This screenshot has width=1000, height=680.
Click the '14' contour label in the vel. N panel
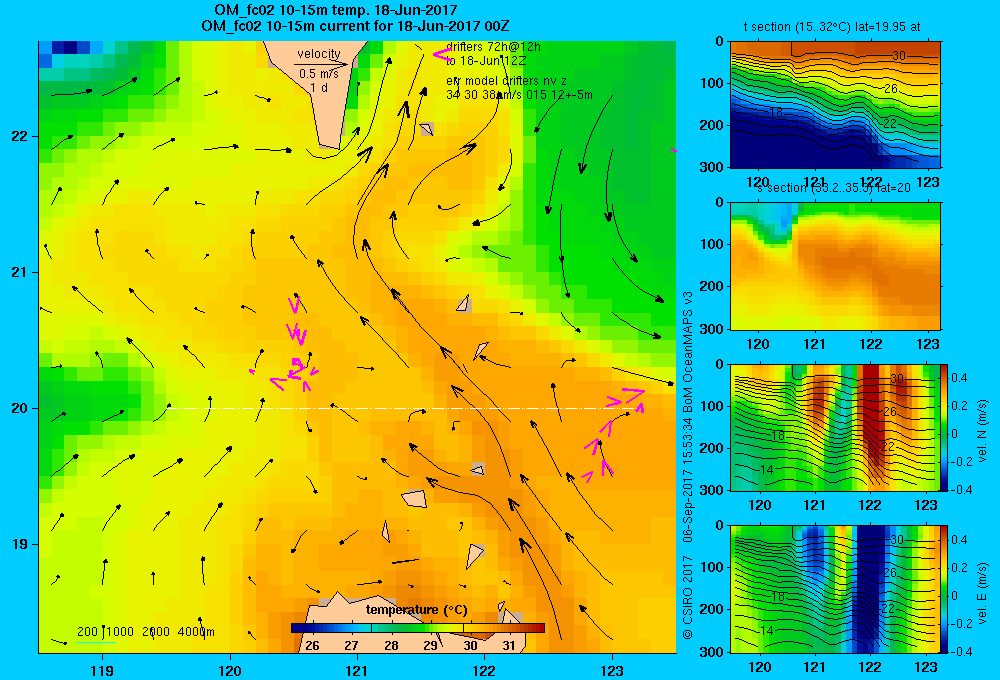click(x=767, y=469)
